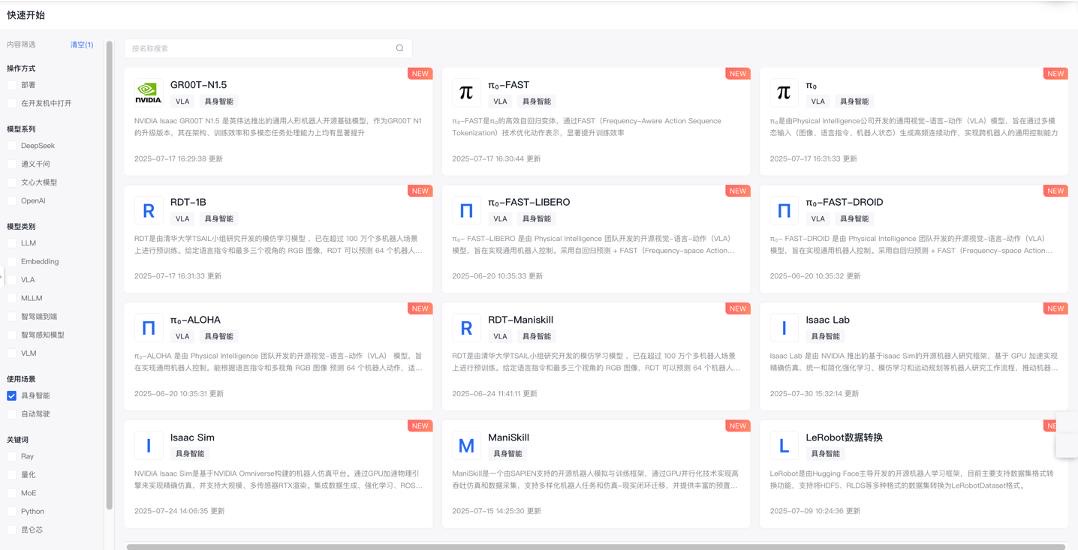
Task: Toggle the 昆仑芯 keyword checkbox
Action: [x=12, y=530]
